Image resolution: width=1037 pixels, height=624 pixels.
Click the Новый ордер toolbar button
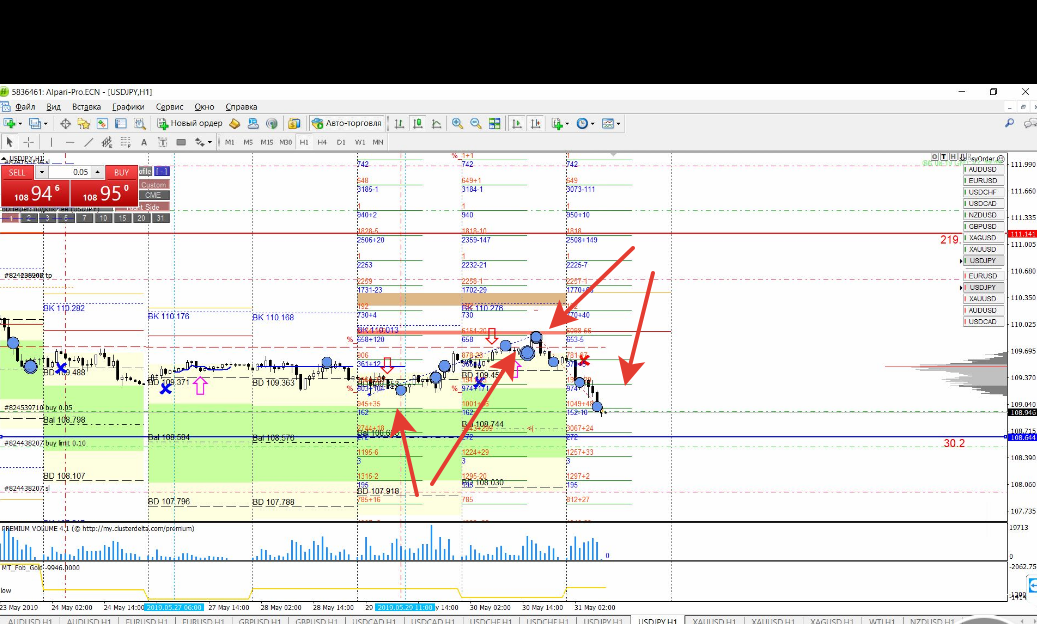pyautogui.click(x=190, y=124)
